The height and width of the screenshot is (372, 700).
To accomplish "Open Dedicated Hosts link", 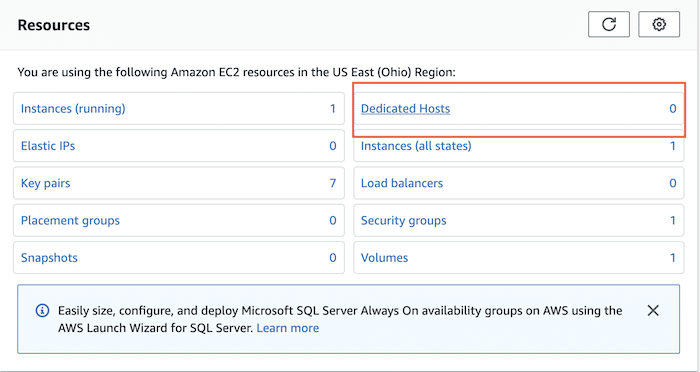I will tap(405, 109).
